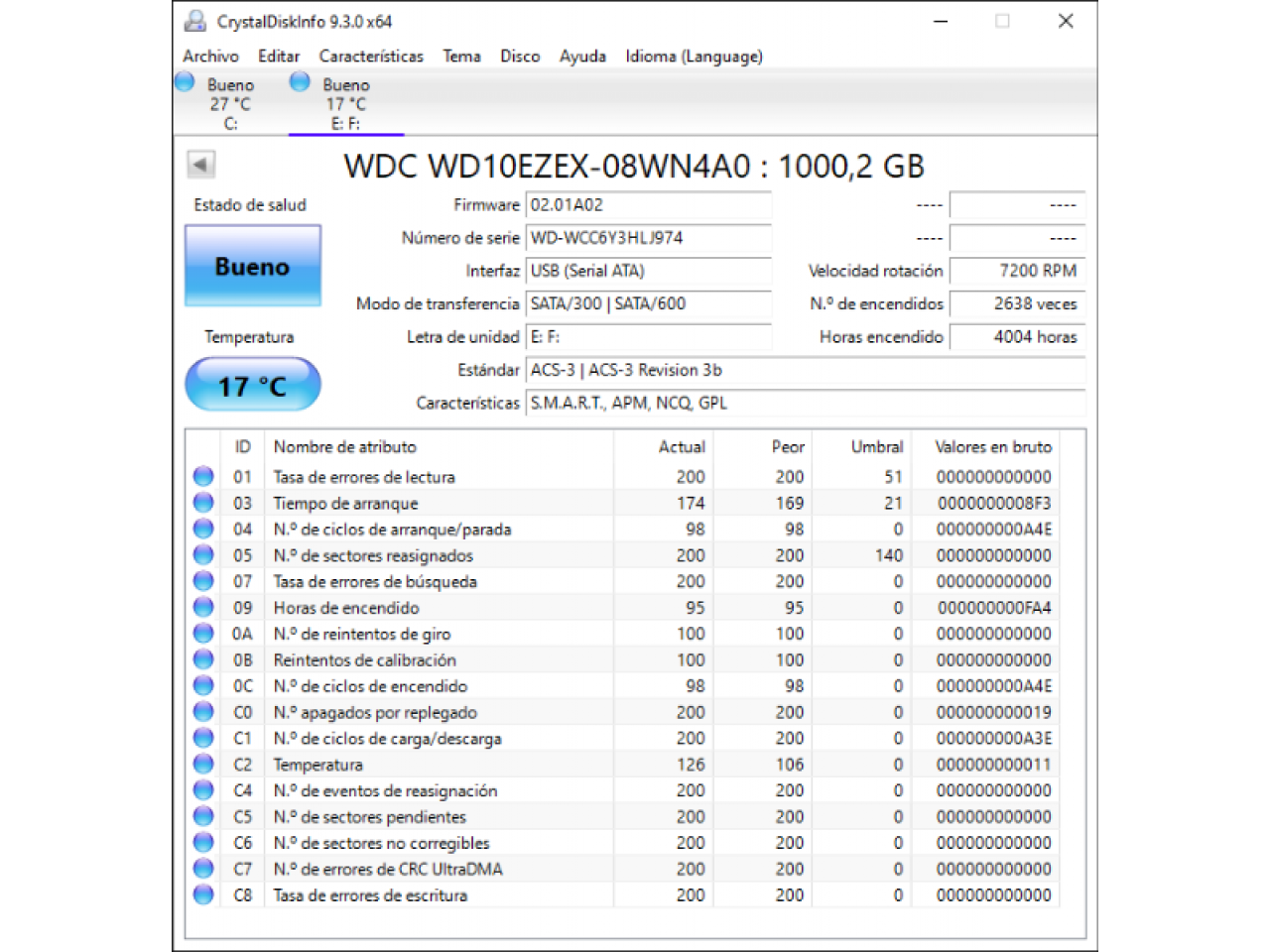Click the Umbral column header
Screen dimensions: 1270x952
coord(861,446)
